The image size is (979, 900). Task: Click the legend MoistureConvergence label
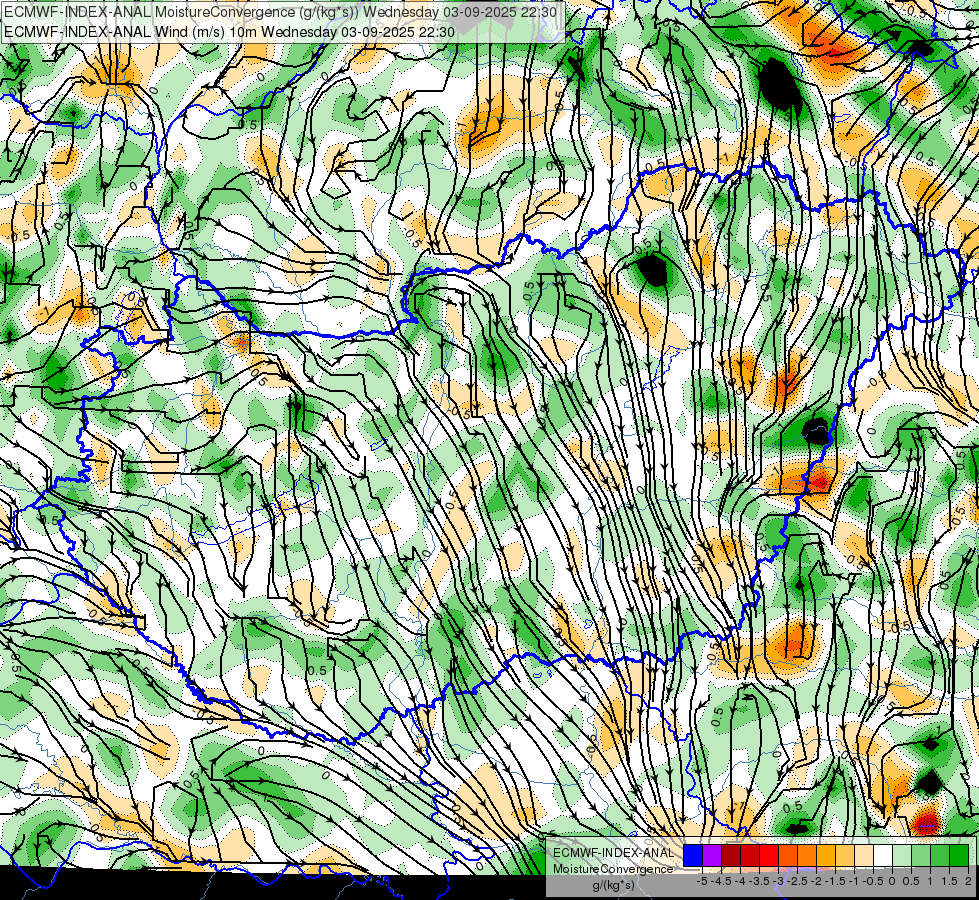(x=613, y=869)
